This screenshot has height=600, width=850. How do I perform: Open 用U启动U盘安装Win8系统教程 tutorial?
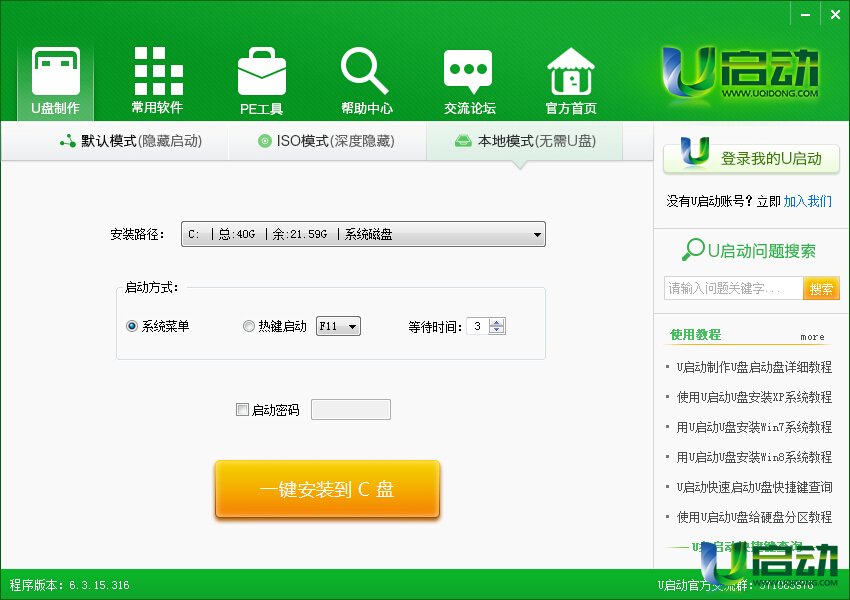tap(754, 457)
